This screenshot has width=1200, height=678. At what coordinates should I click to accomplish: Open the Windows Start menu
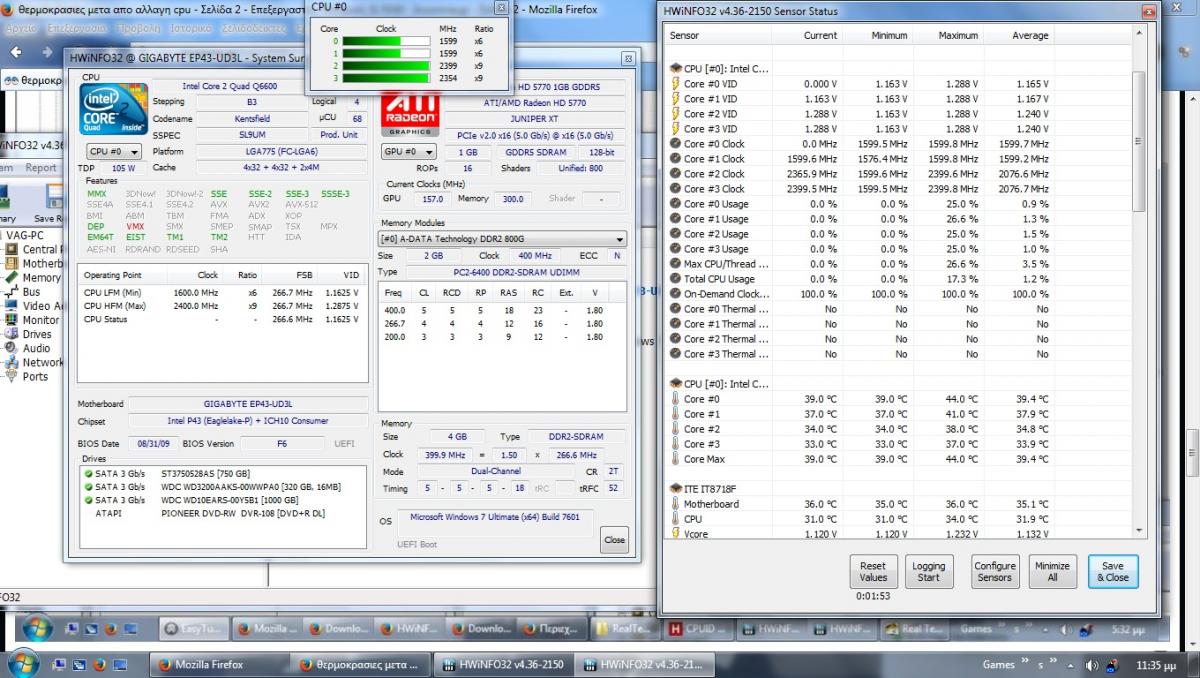pyautogui.click(x=24, y=663)
